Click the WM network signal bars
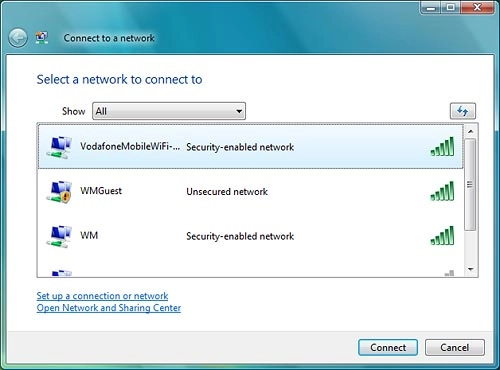 click(442, 236)
